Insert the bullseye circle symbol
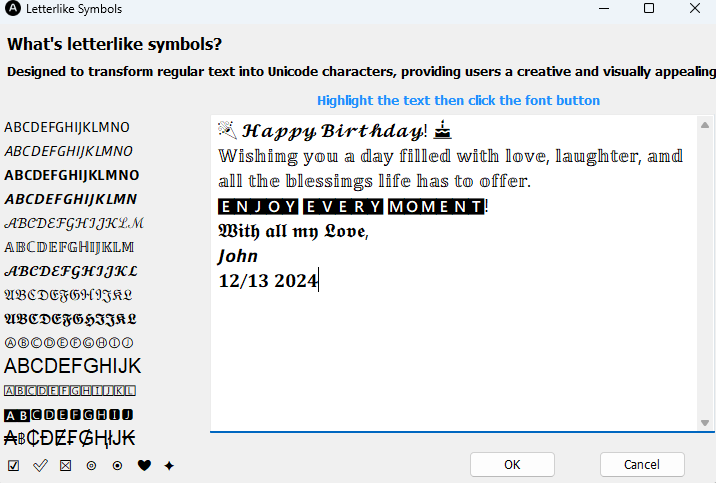 click(91, 465)
